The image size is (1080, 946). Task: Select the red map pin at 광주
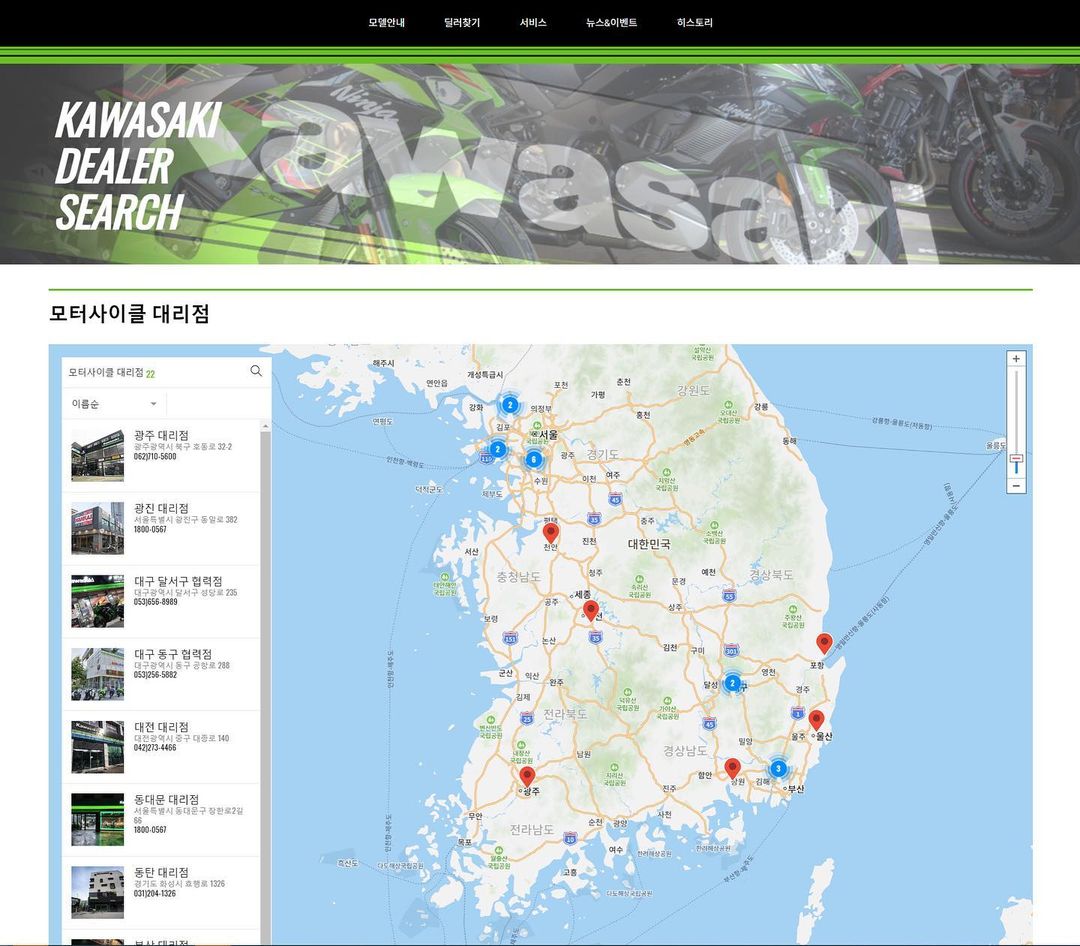point(528,776)
